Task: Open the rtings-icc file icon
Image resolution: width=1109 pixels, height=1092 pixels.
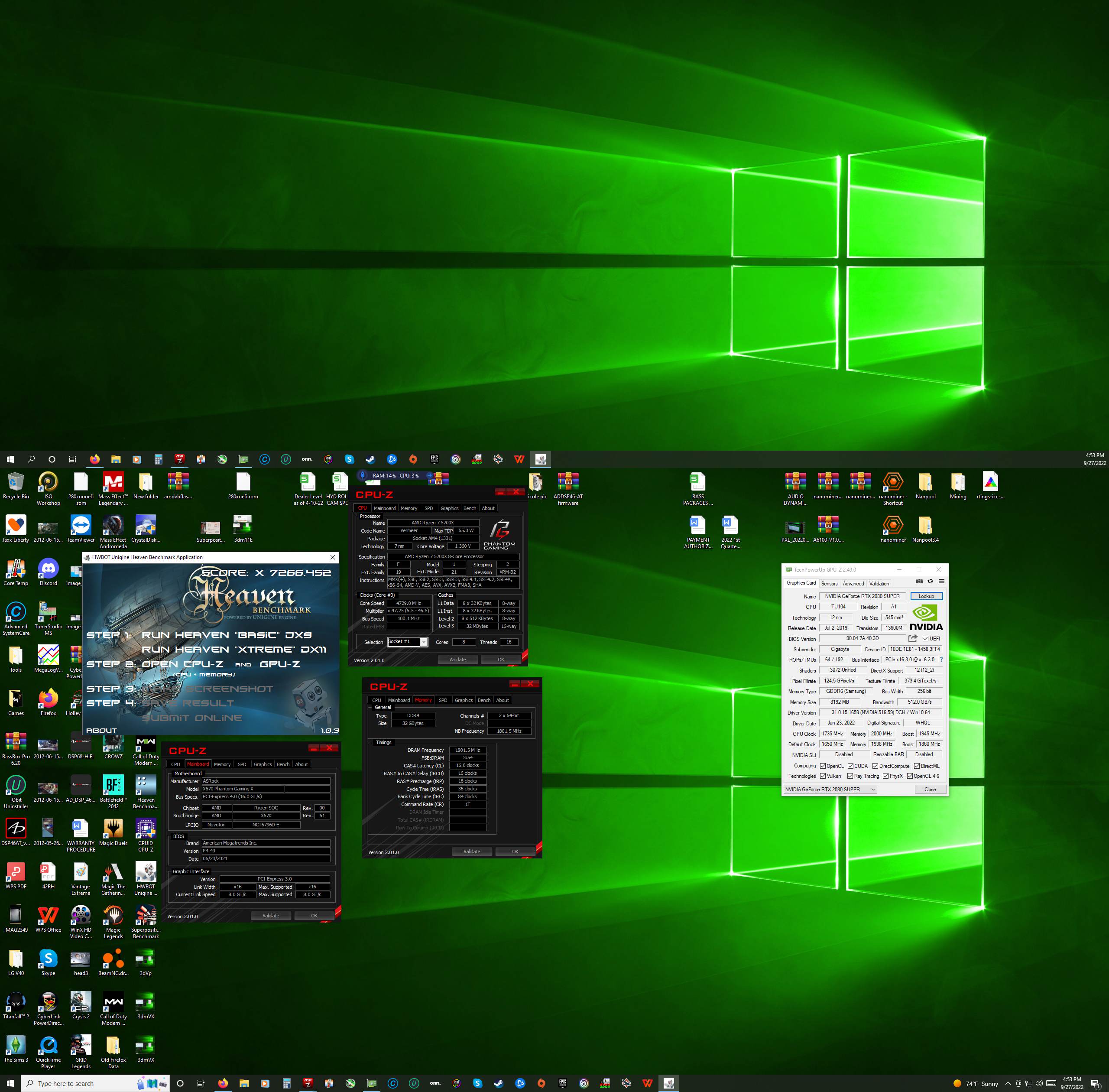Action: click(990, 485)
